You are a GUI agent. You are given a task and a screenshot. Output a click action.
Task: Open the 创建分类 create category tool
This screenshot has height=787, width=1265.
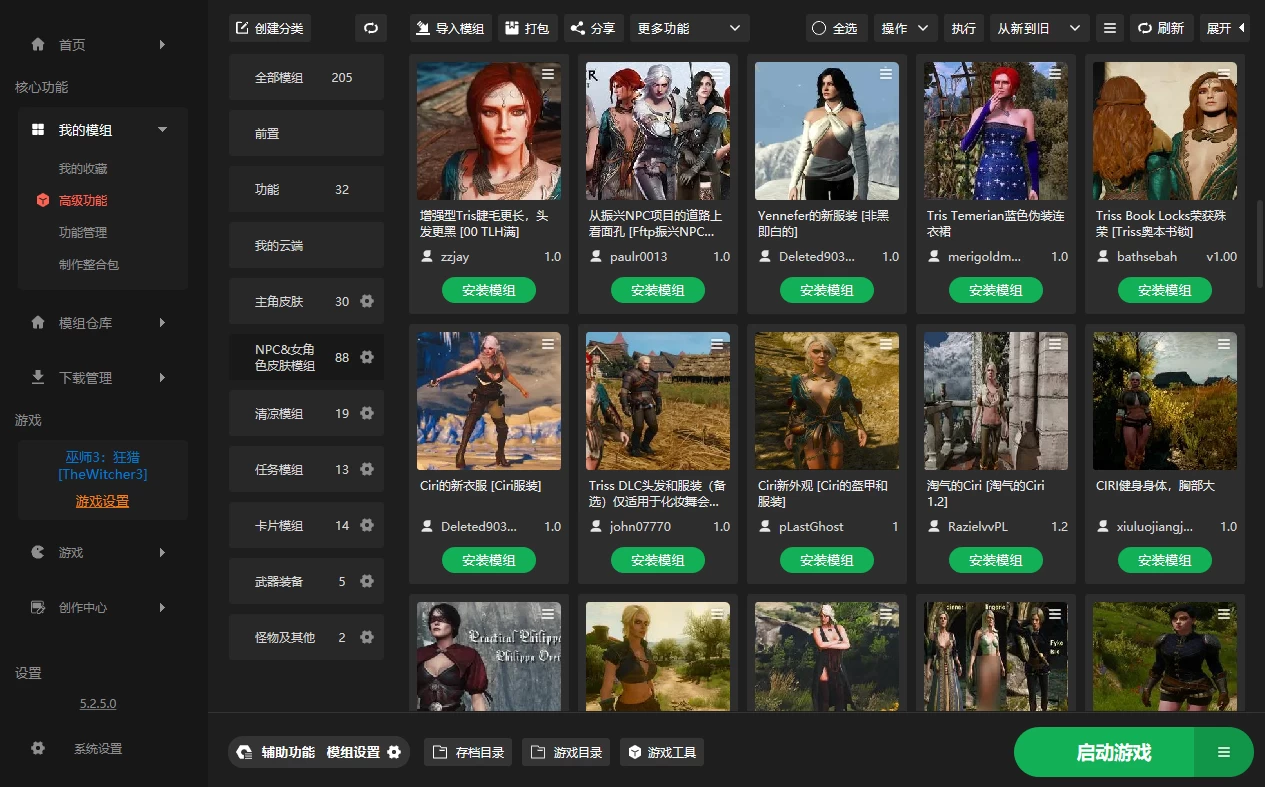coord(270,28)
